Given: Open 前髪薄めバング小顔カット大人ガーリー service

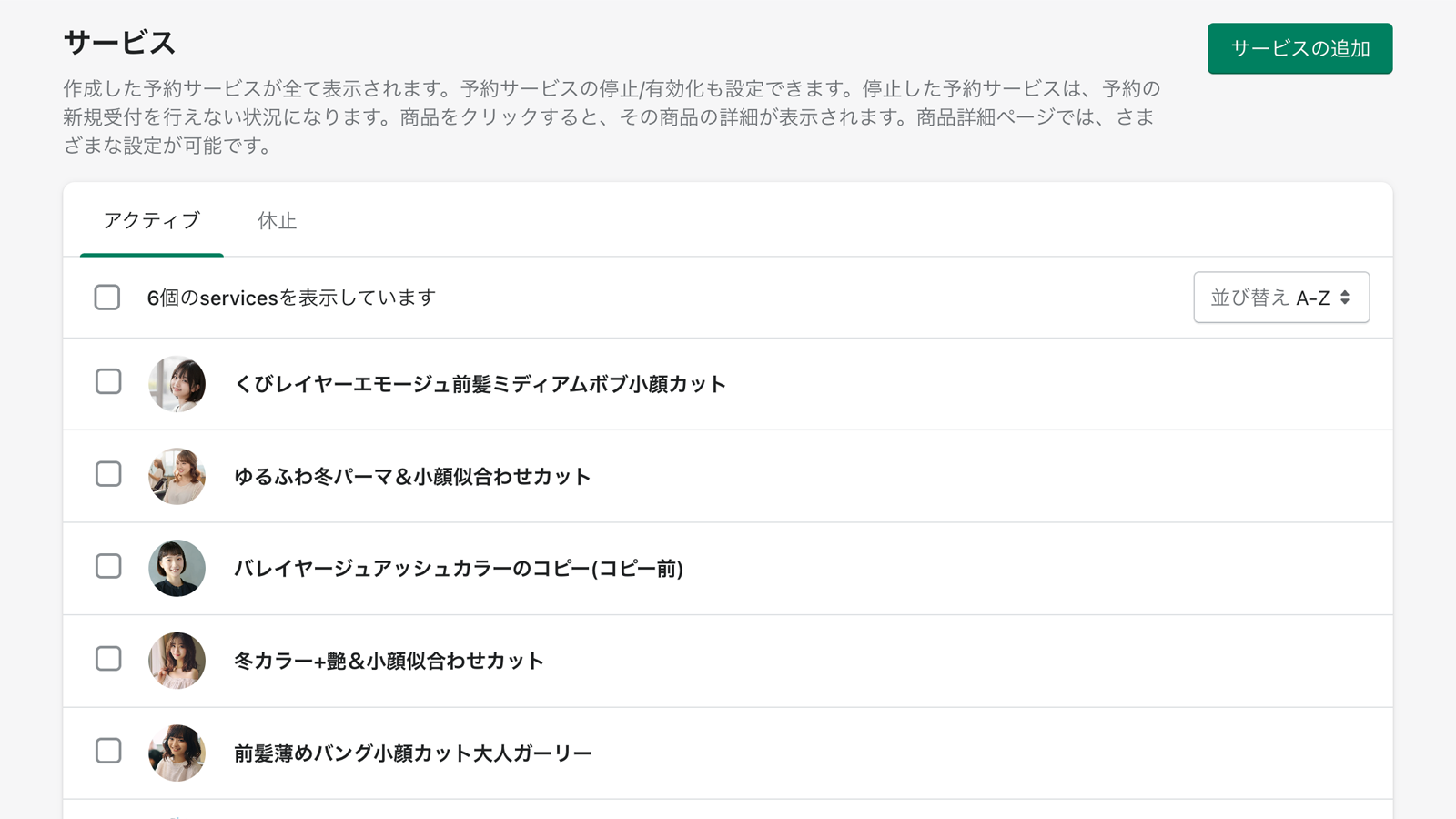Looking at the screenshot, I should point(413,753).
